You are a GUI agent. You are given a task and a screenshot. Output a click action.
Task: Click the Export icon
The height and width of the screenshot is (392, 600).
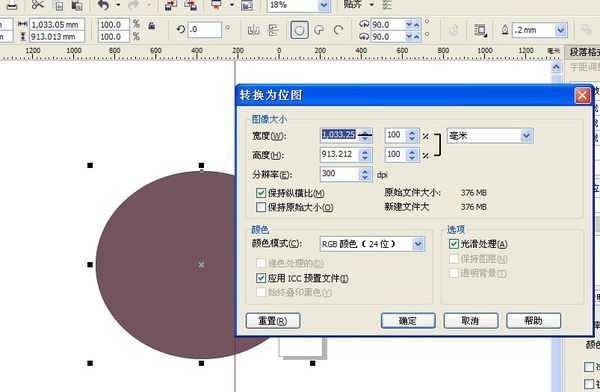190,5
